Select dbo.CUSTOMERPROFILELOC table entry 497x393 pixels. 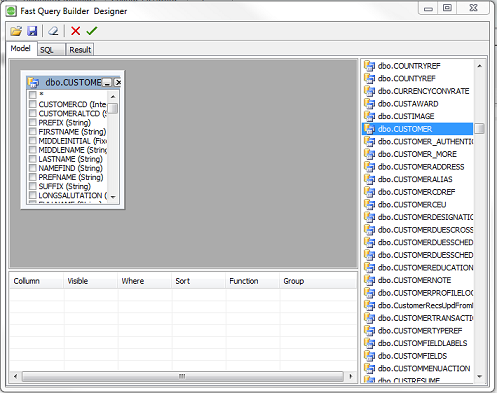[x=418, y=293]
